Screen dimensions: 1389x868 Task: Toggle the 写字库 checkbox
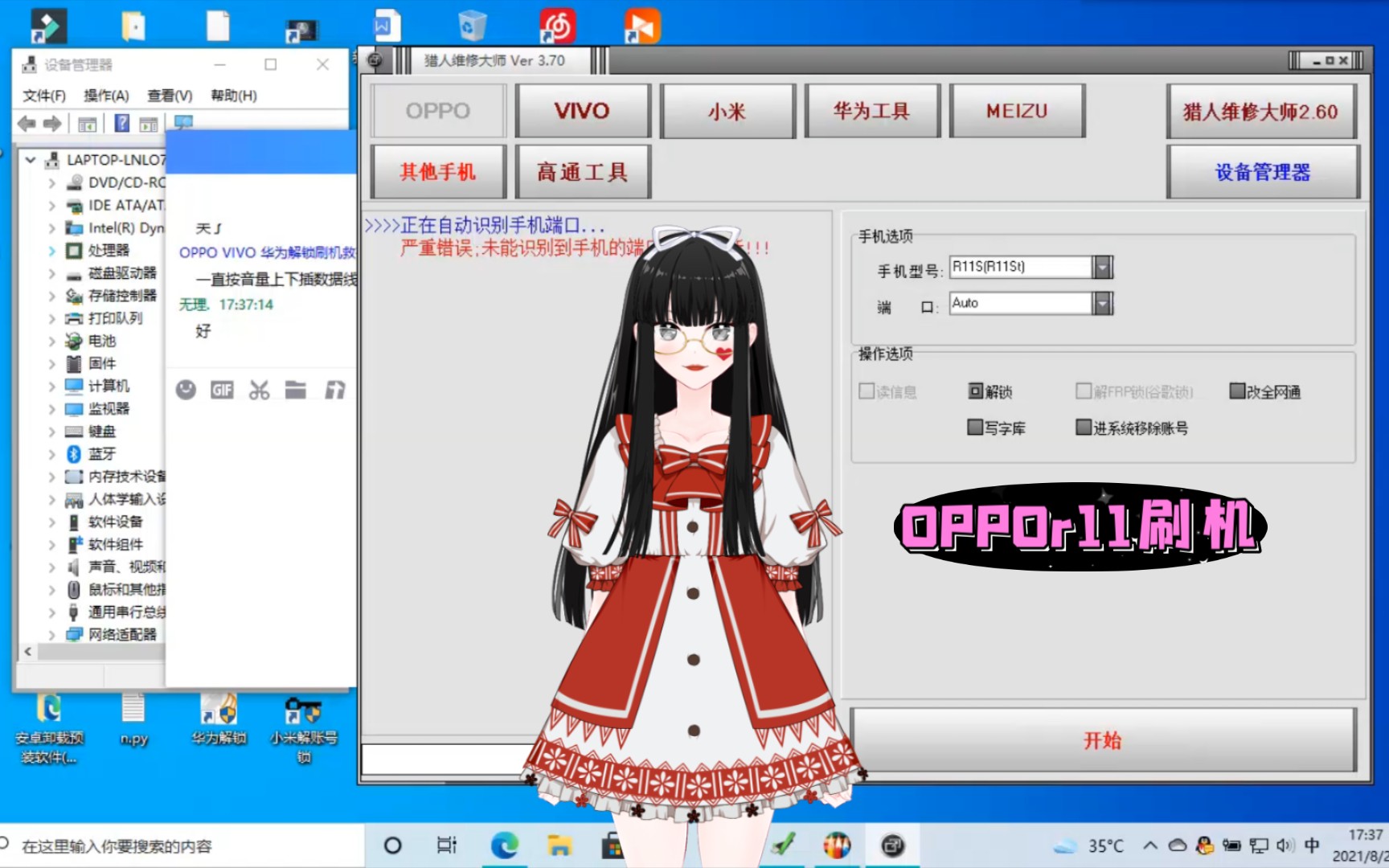tap(975, 427)
